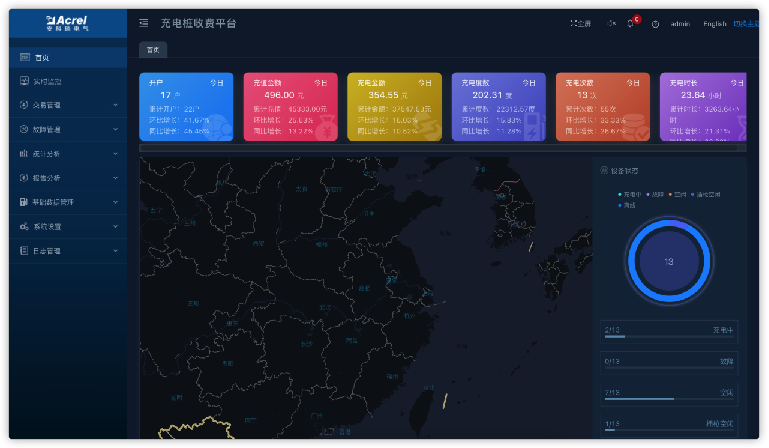
Task: Select 首页 in the sidebar
Action: [68, 58]
